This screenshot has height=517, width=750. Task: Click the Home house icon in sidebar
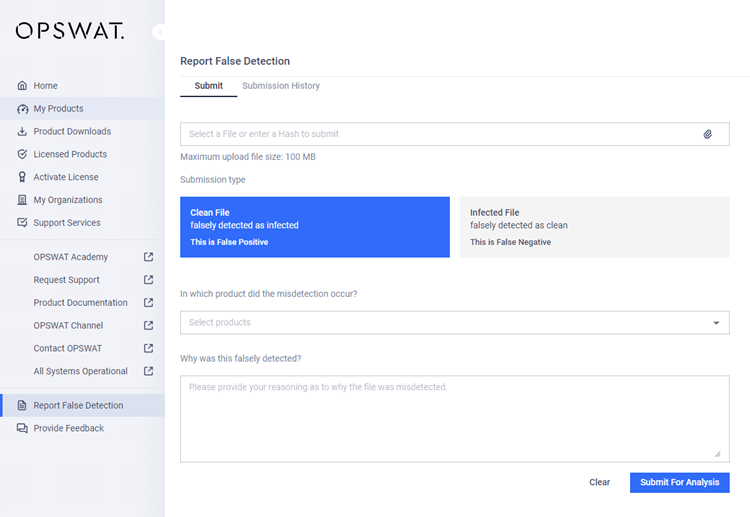[22, 86]
